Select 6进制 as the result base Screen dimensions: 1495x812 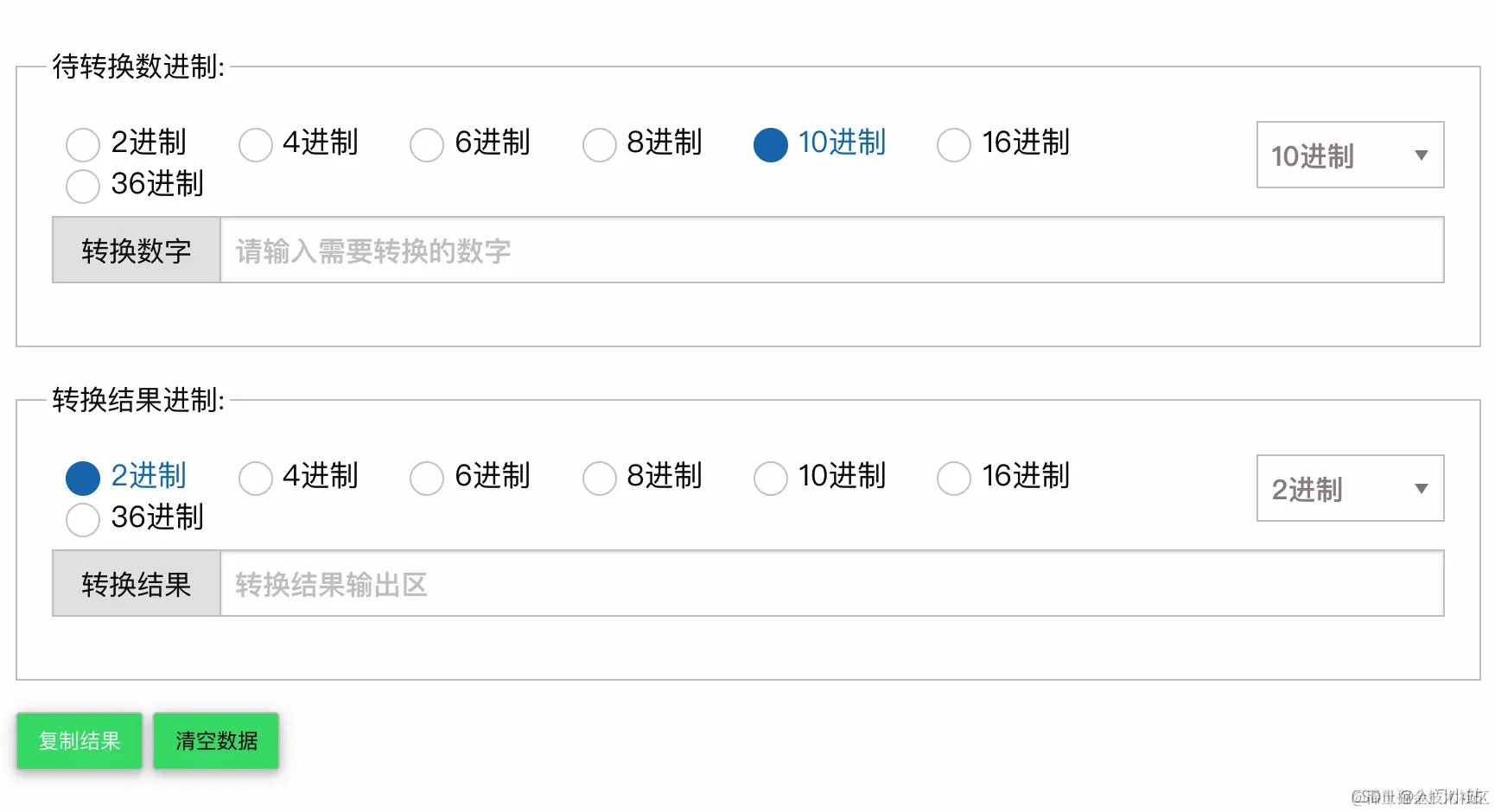point(427,478)
